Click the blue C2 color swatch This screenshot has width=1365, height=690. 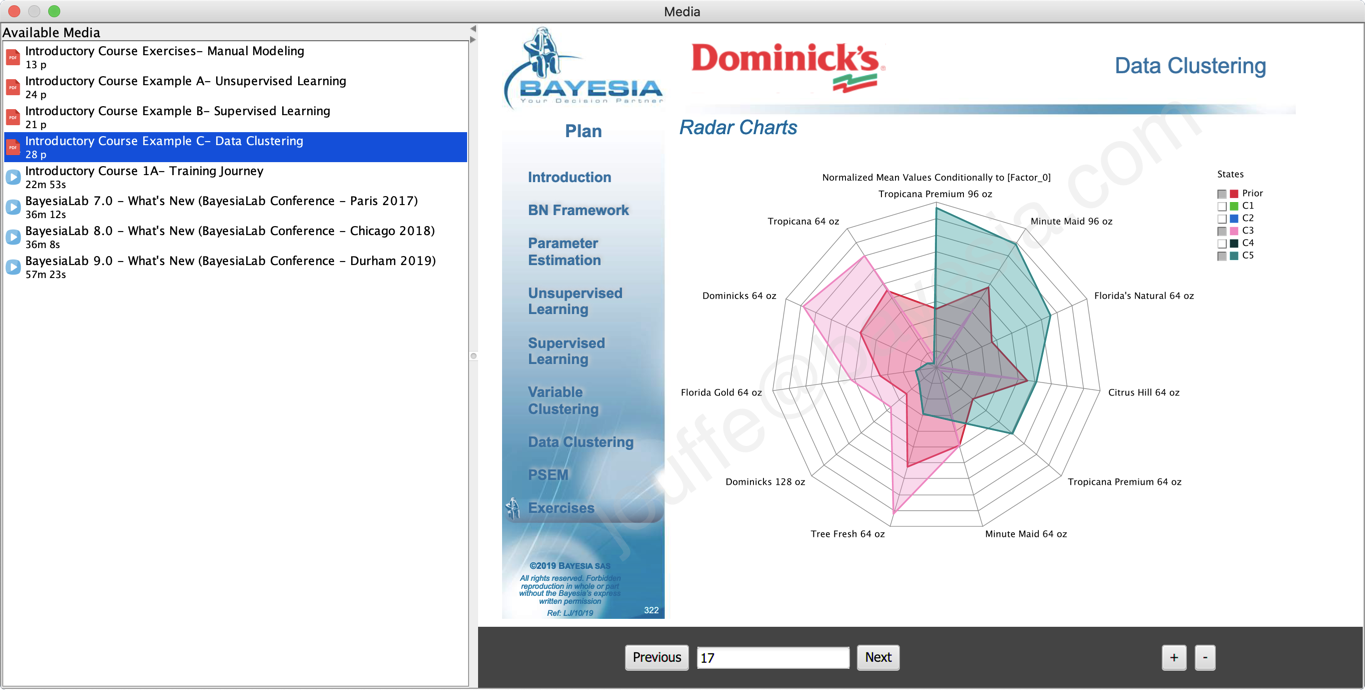coord(1234,218)
